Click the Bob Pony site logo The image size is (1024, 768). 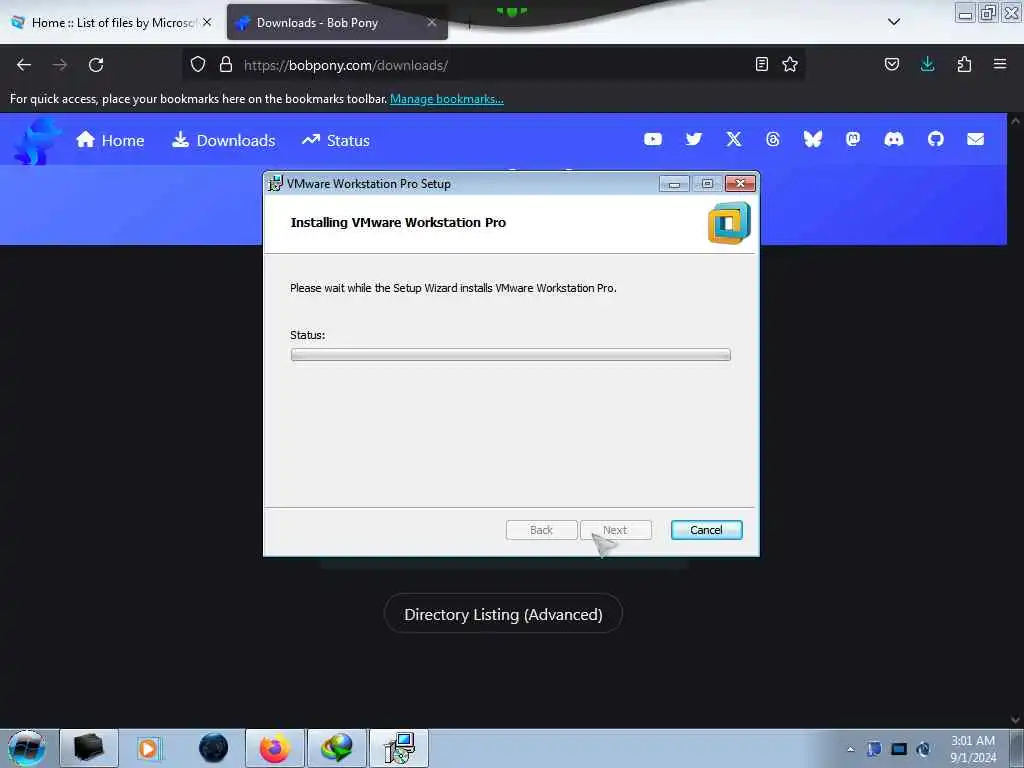[37, 140]
